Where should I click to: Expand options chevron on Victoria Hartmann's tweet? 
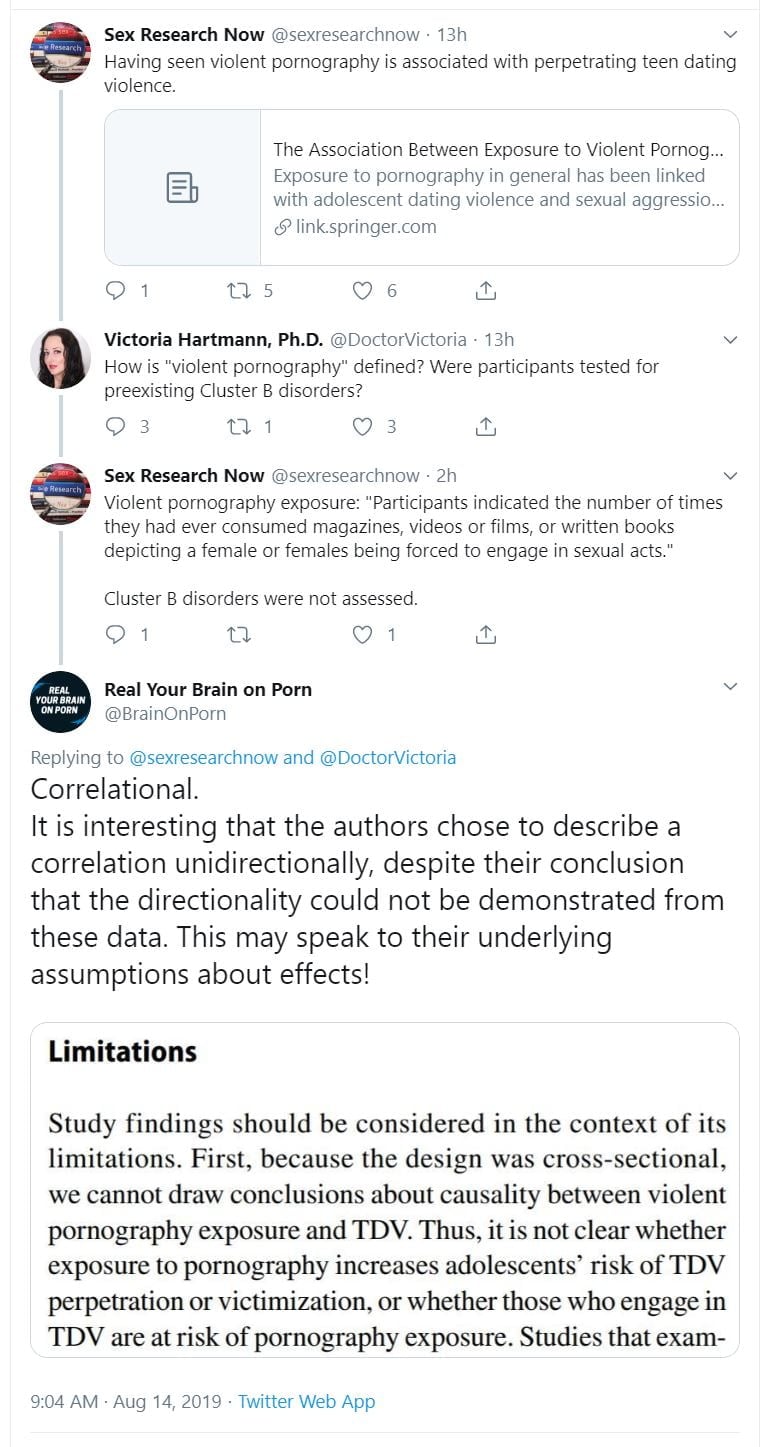[x=730, y=340]
